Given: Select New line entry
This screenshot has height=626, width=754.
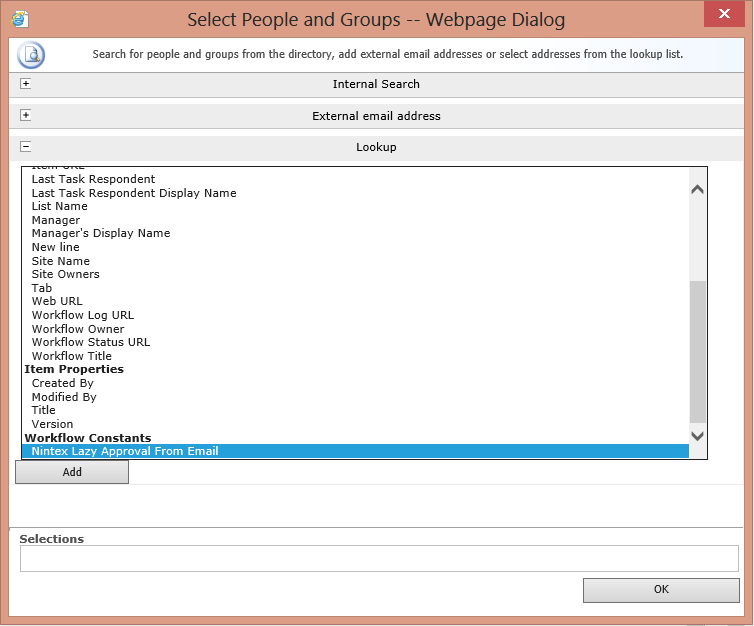Looking at the screenshot, I should (56, 247).
